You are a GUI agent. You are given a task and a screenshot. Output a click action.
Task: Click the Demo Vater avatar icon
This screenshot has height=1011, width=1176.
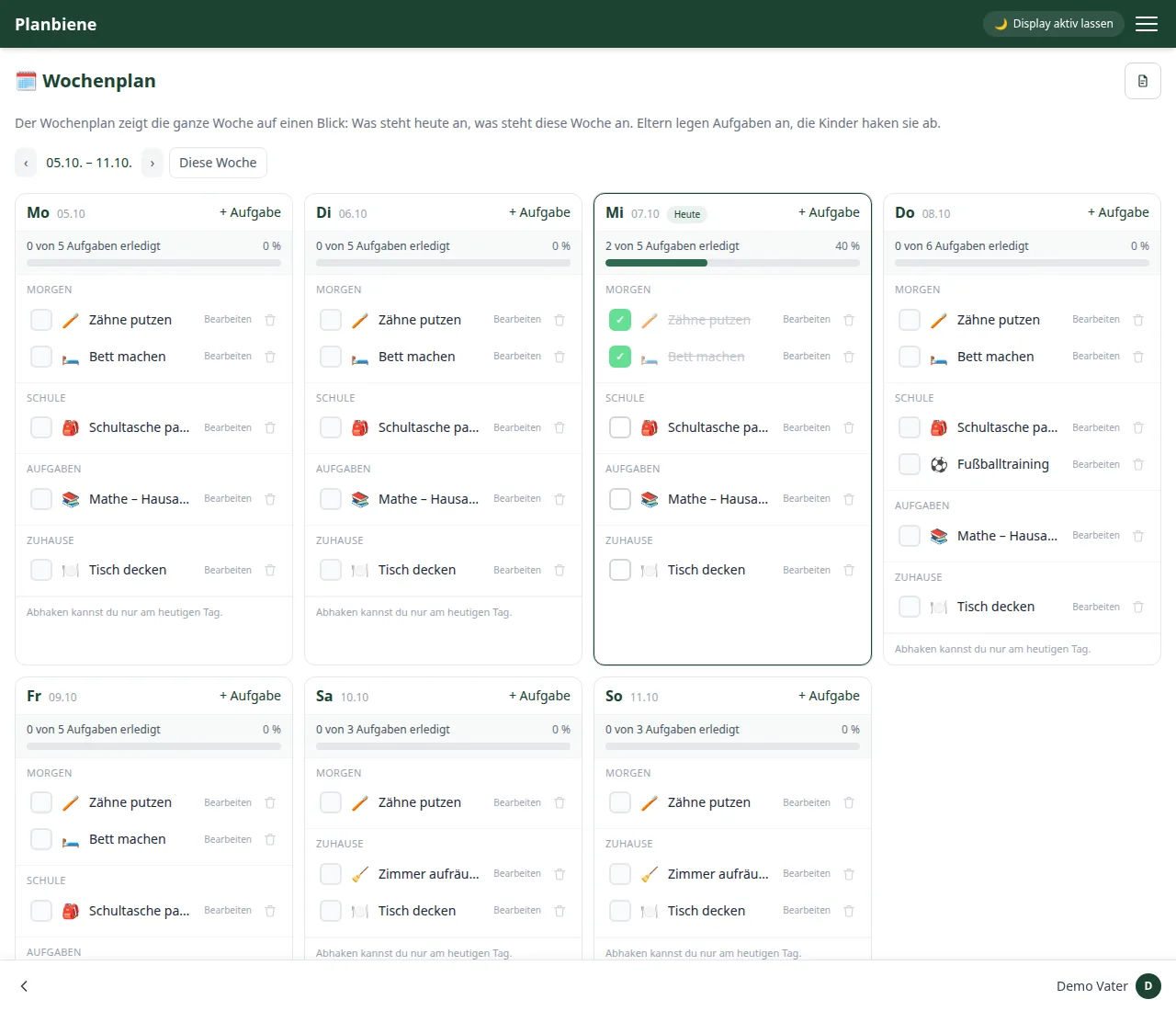(1148, 986)
